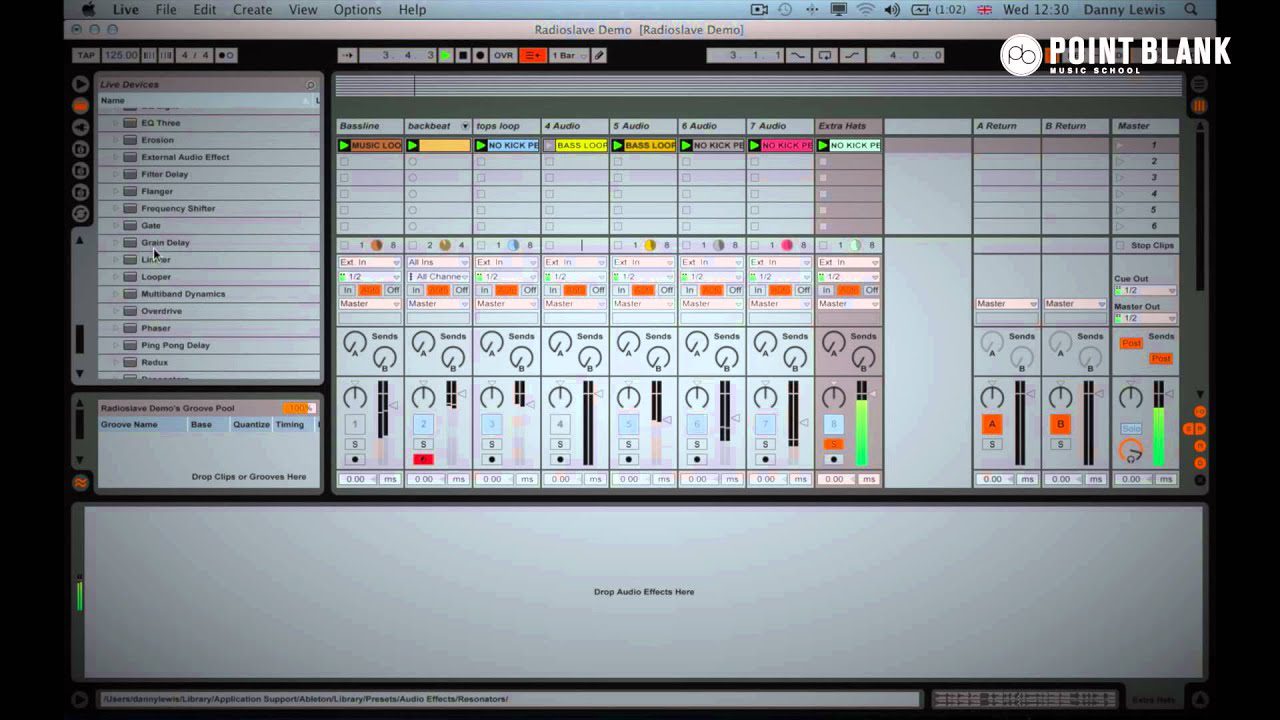Click the Live Devices browser search icon

(310, 85)
